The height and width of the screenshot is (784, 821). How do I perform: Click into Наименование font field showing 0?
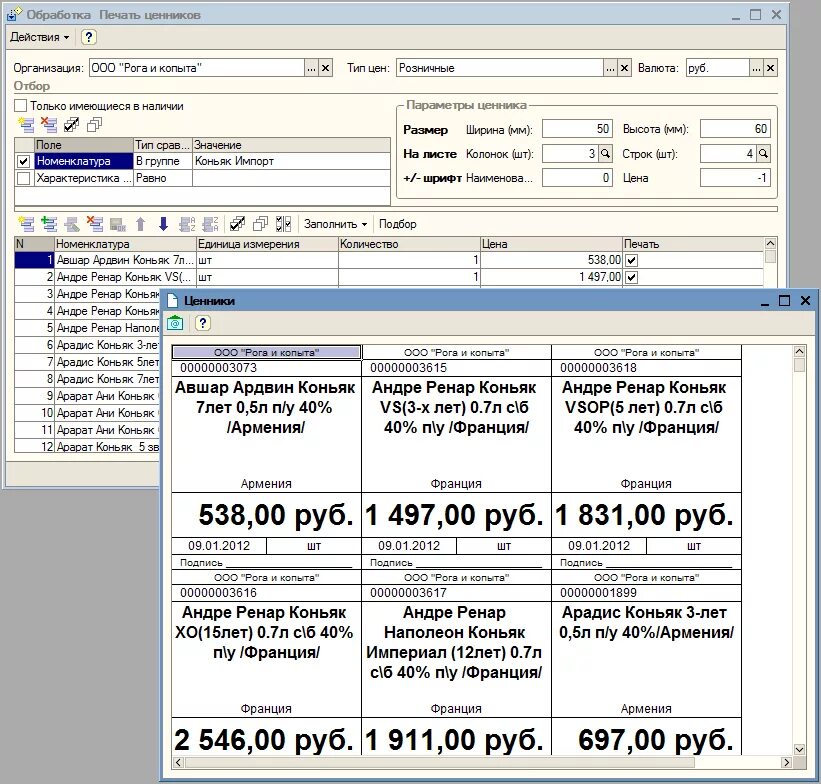(x=577, y=178)
